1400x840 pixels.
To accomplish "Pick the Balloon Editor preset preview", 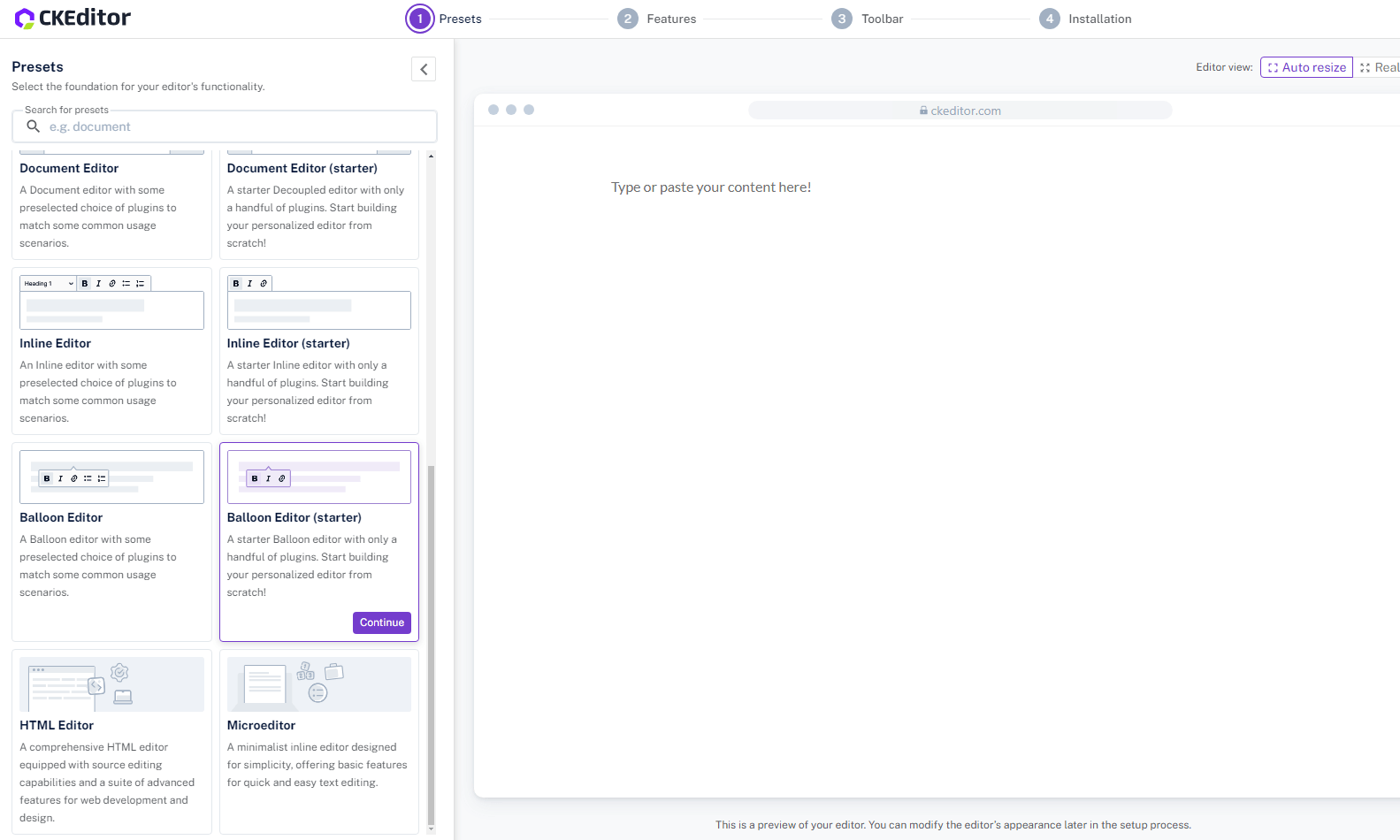I will 111,477.
